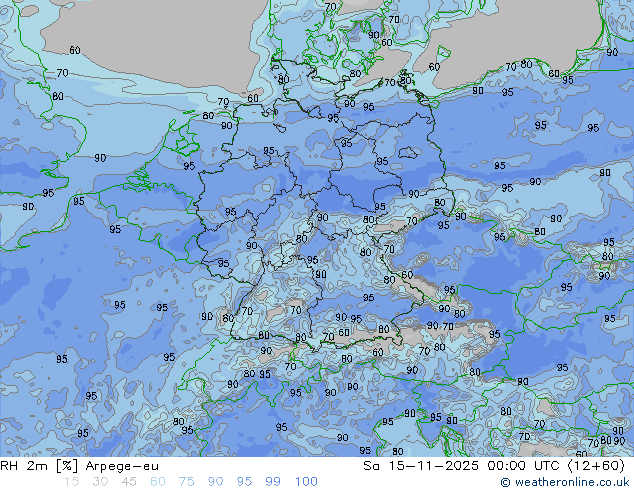Select legend value 75 in colour scale
The image size is (634, 490).
coord(186,482)
